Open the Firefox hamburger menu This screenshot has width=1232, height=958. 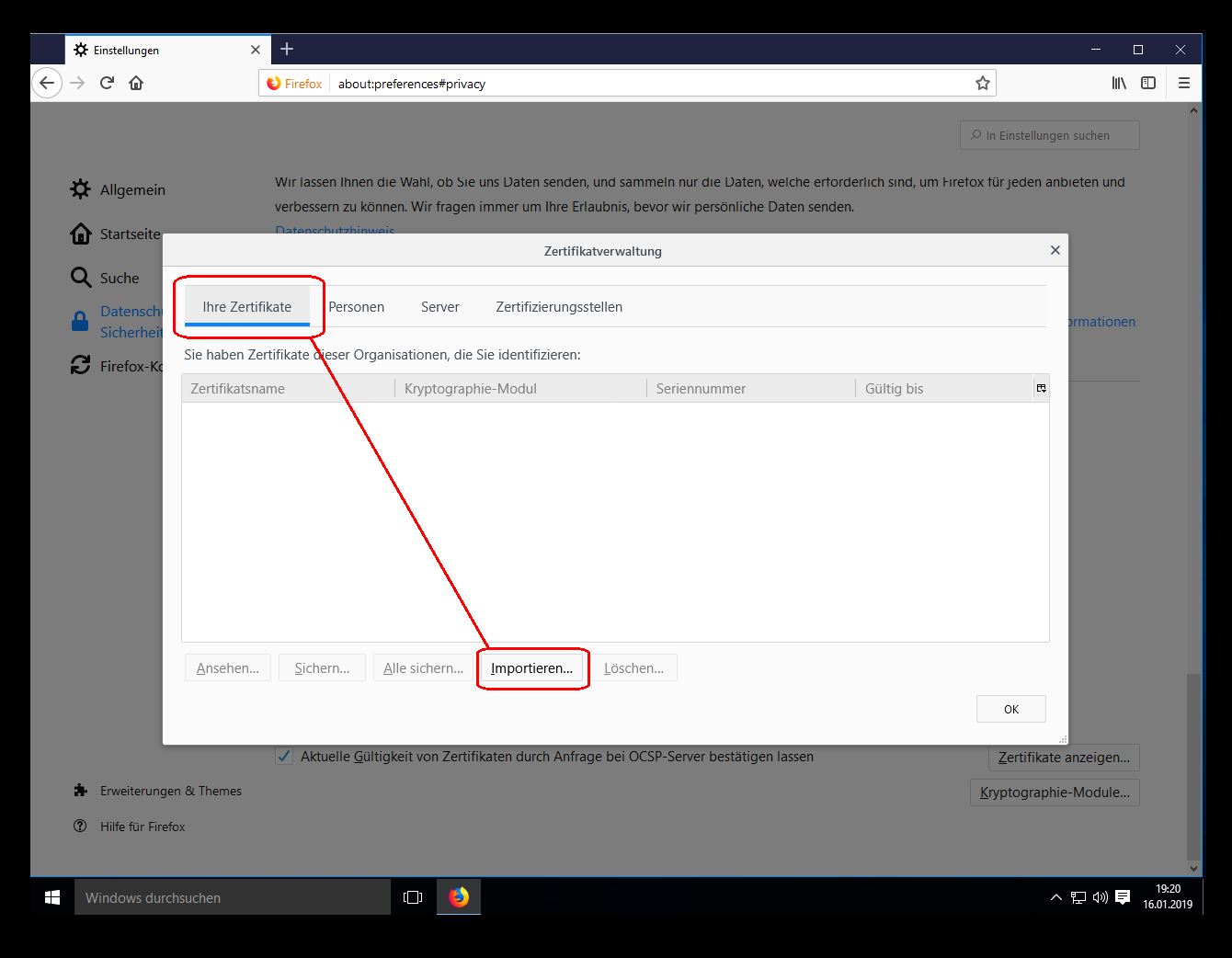click(x=1184, y=83)
